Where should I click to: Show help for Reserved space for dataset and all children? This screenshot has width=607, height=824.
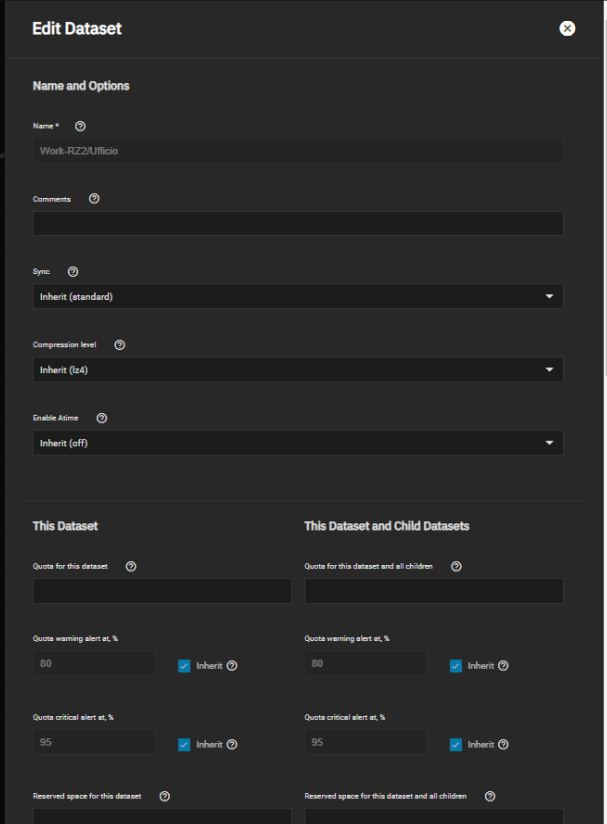tap(490, 796)
